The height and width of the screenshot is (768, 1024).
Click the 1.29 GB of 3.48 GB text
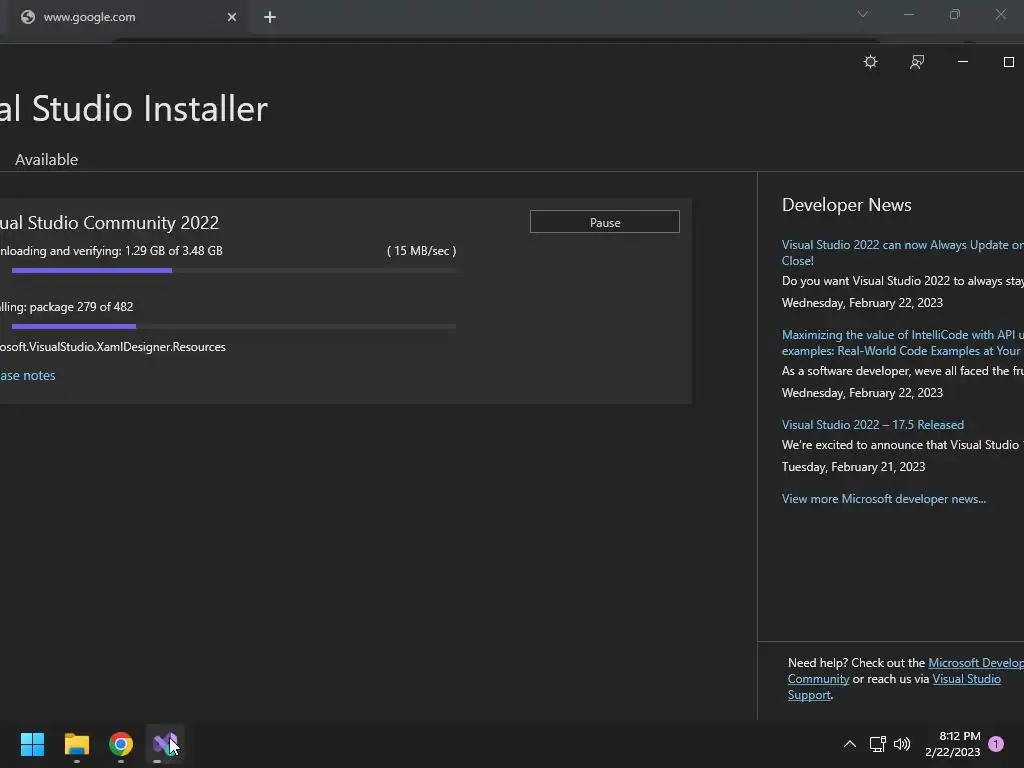coord(174,251)
